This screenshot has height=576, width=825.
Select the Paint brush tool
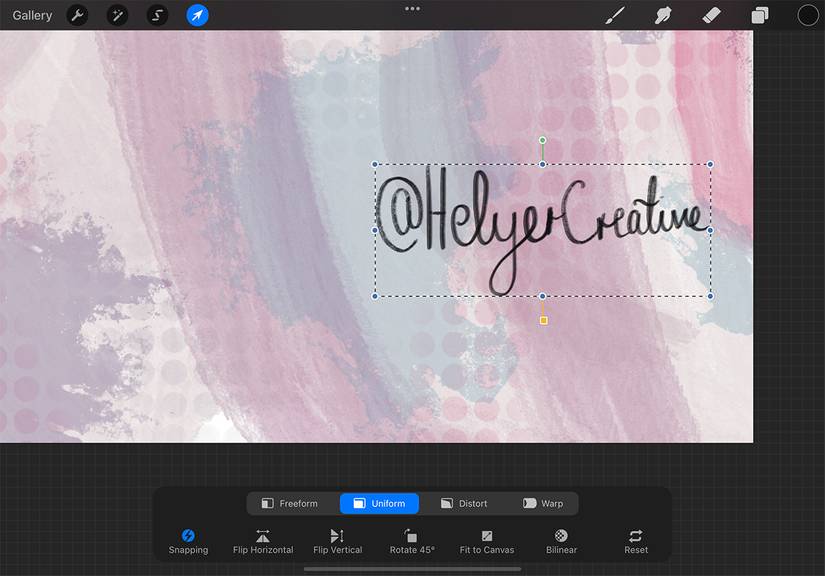[x=614, y=15]
